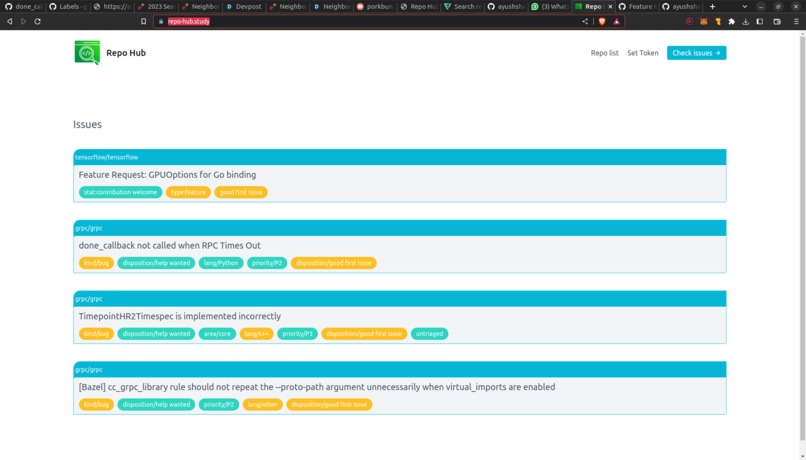Click the lang/c++ label

(257, 334)
